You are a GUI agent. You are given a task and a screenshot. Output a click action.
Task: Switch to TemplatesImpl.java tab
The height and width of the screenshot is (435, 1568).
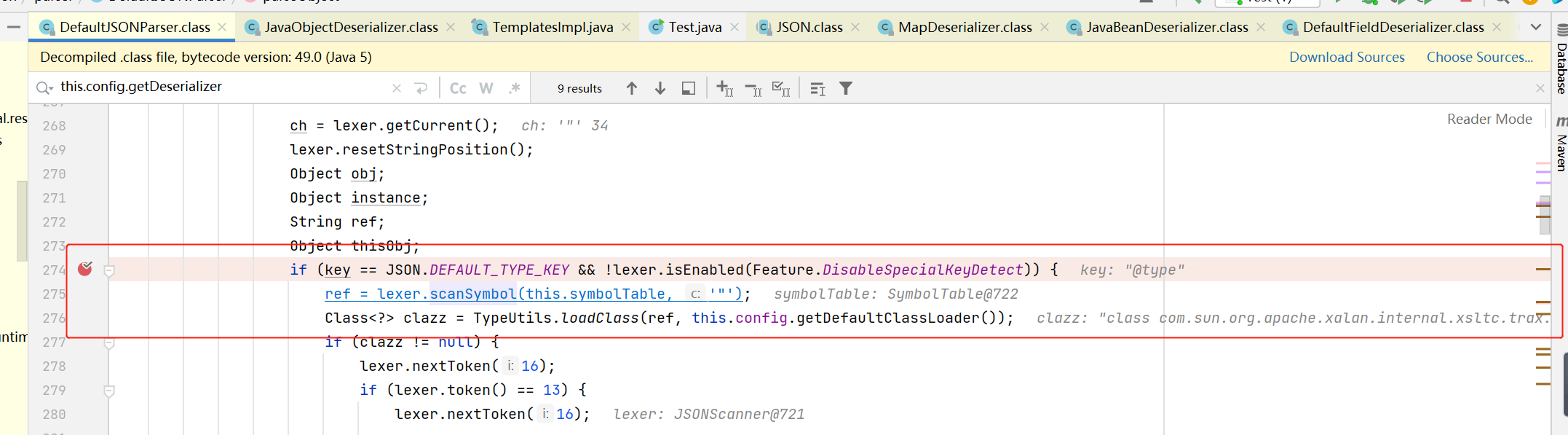553,27
